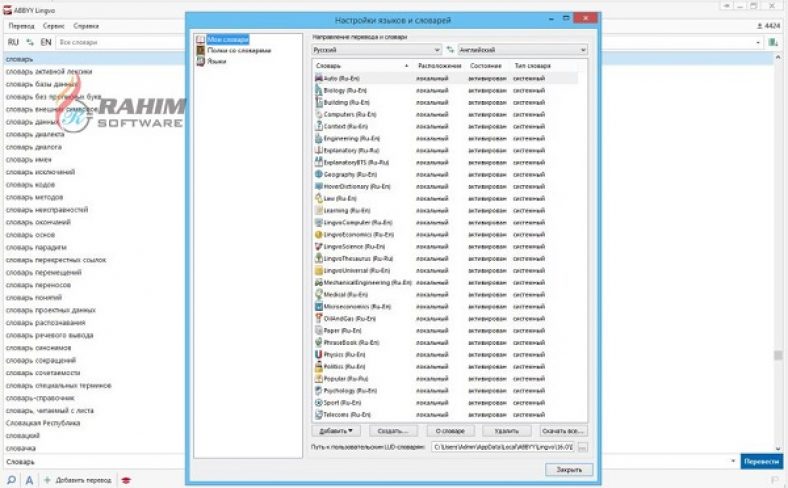Click the letter A icon in bottom toolbar
The width and height of the screenshot is (788, 488).
[29, 480]
